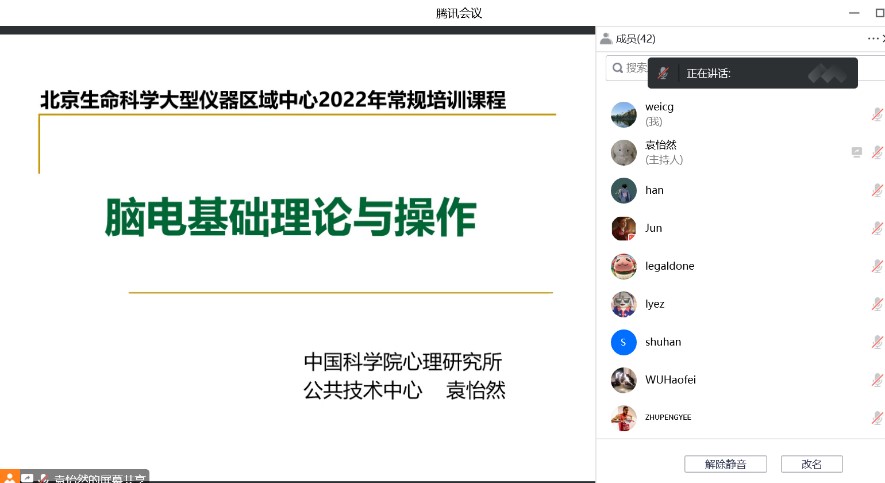Image resolution: width=885 pixels, height=483 pixels.
Task: Open the members panel three-dot more menu
Action: 872,38
